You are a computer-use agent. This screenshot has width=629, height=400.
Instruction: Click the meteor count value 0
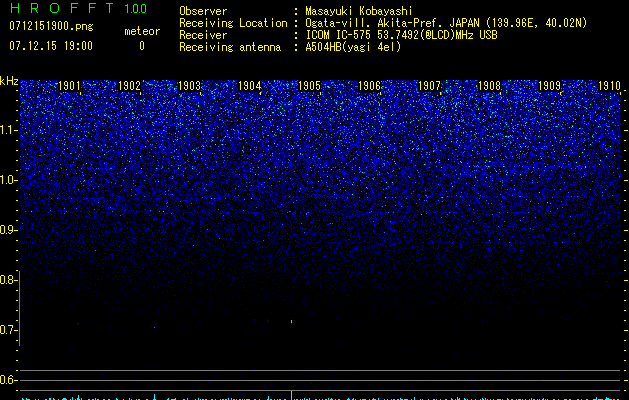142,46
